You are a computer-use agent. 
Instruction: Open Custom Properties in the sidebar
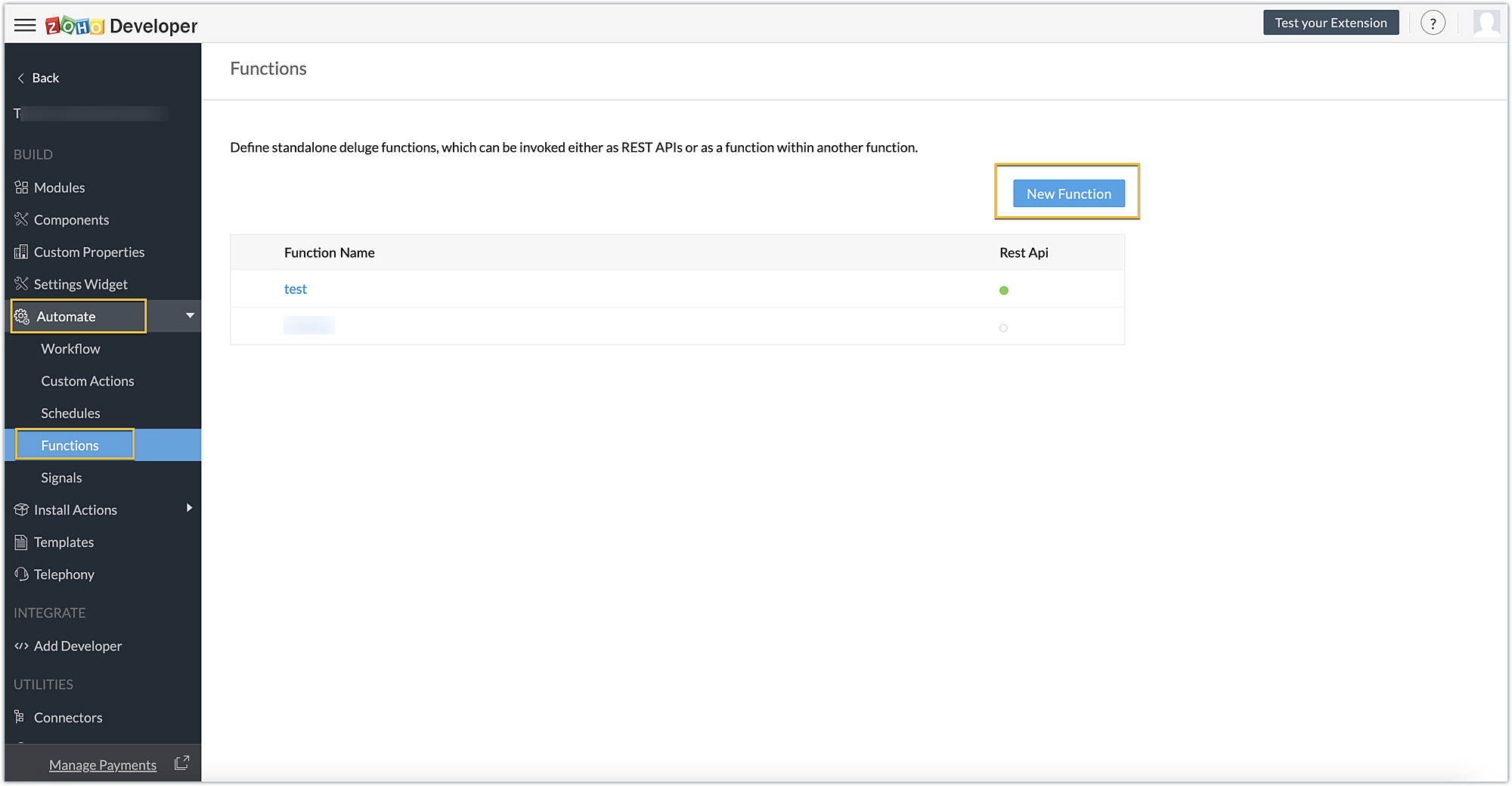[89, 252]
